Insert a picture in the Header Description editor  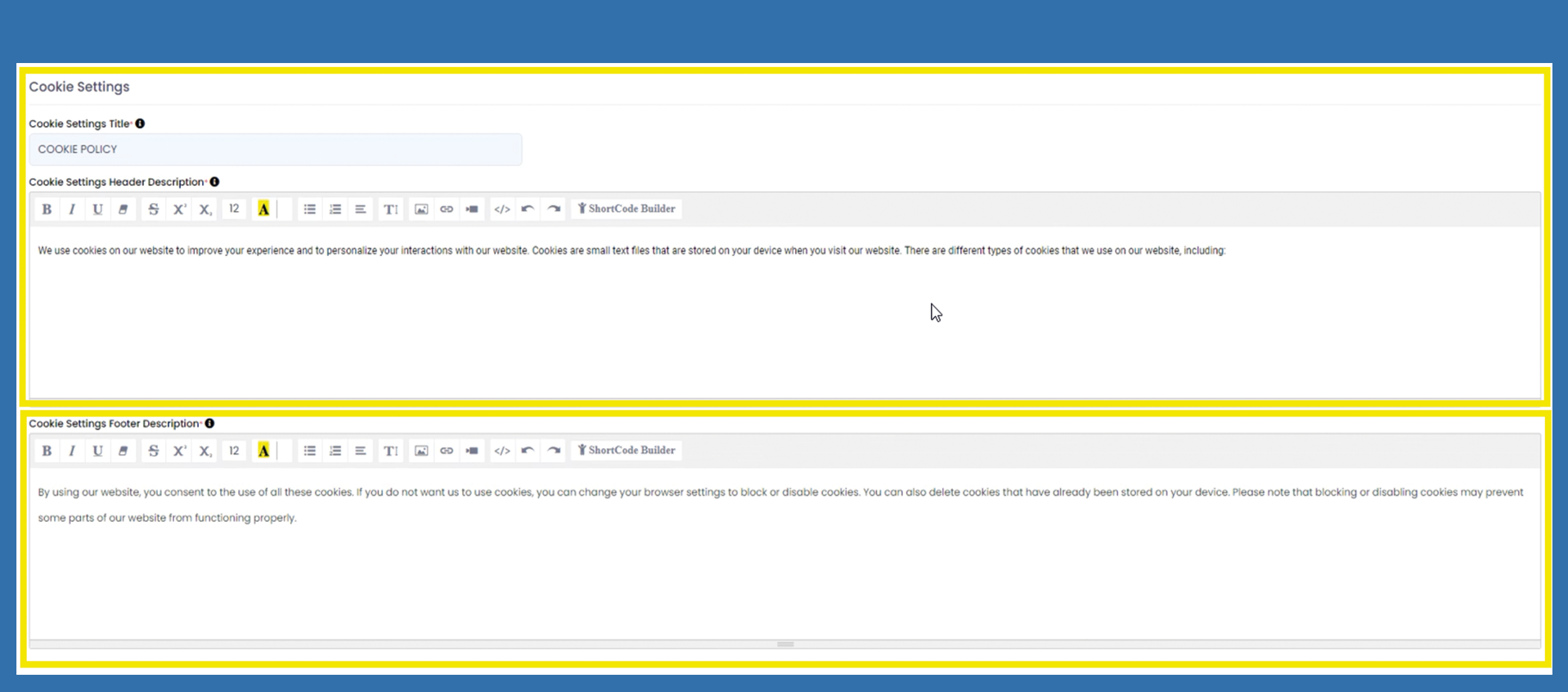pyautogui.click(x=421, y=209)
